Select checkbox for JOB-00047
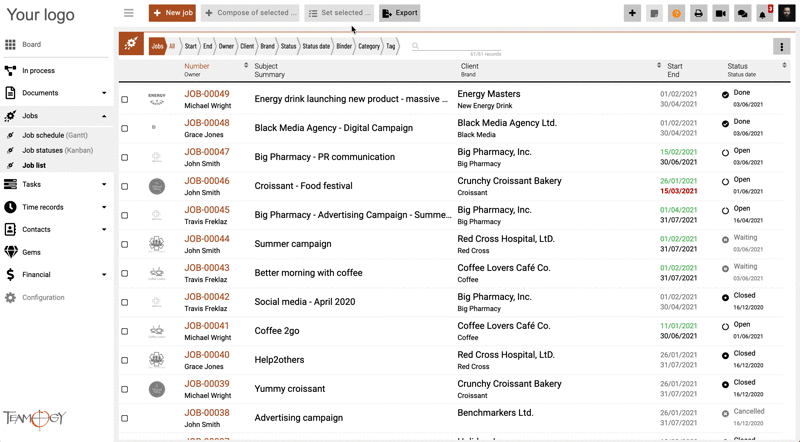Screen dimensions: 800x442 [124, 158]
